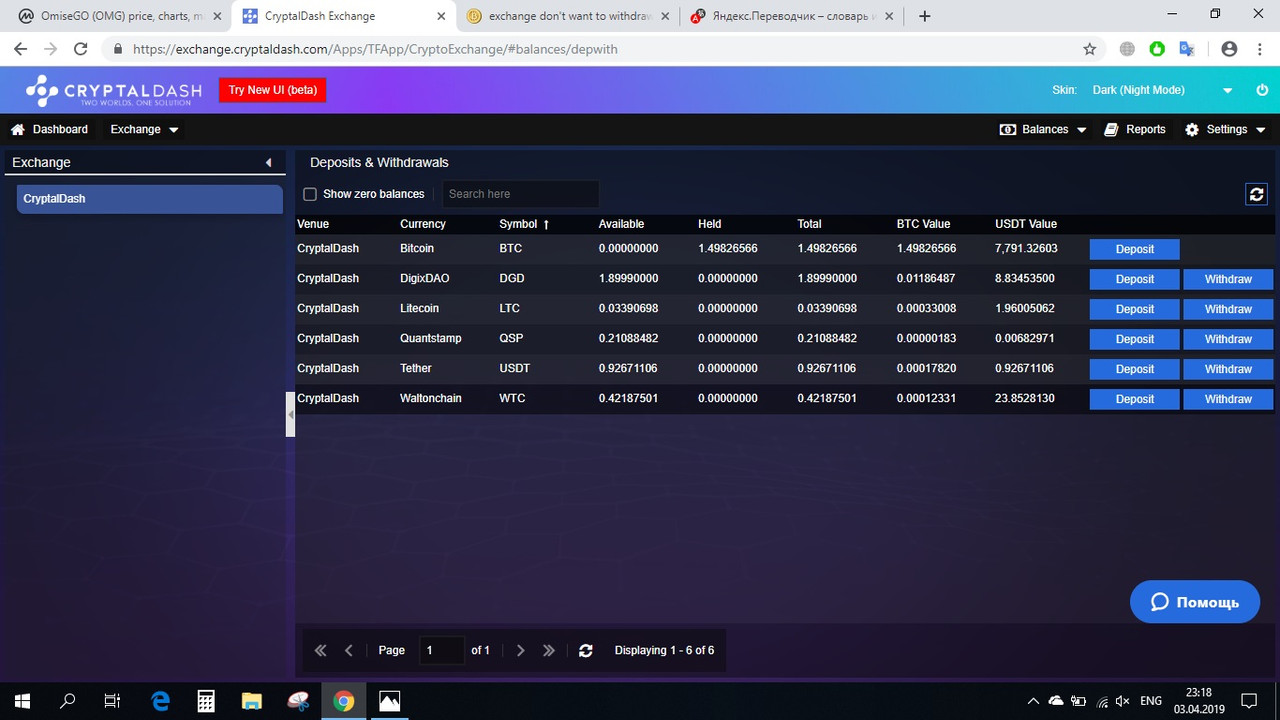Open Calculator from the taskbar
Screen dimensions: 1280x720
click(x=206, y=700)
